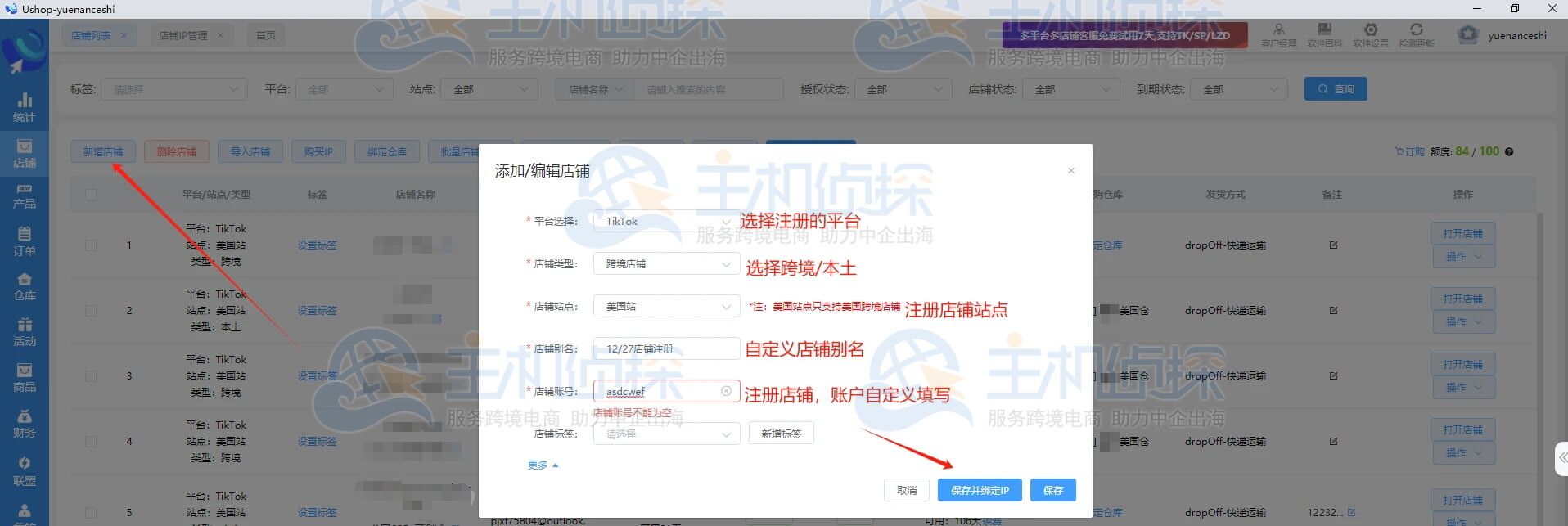This screenshot has width=1568, height=526.
Task: Tick the select-all checkbox in table header
Action: tap(91, 195)
